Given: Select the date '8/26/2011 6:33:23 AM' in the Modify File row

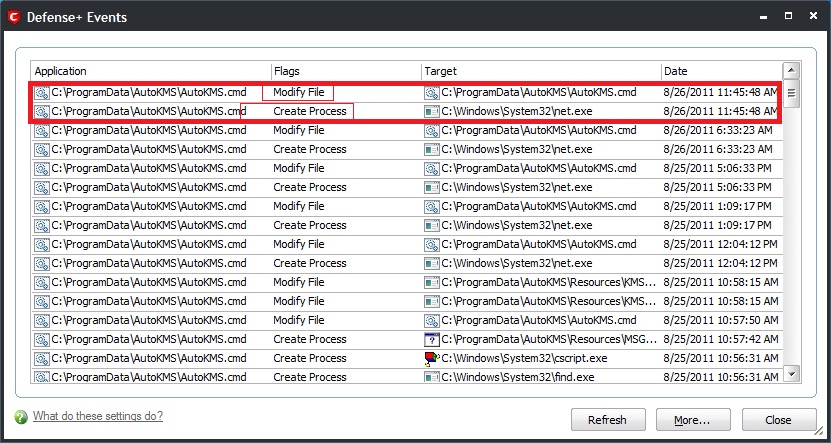Looking at the screenshot, I should 718,131.
